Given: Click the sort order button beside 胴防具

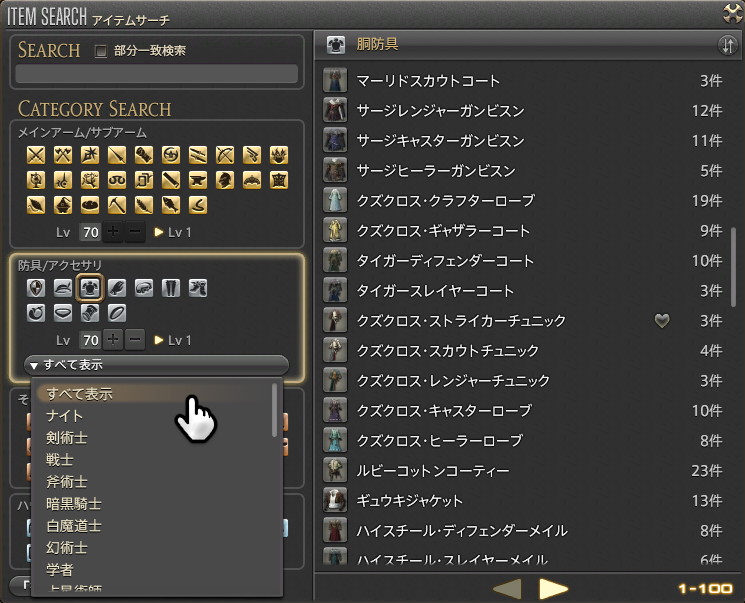Looking at the screenshot, I should (727, 46).
